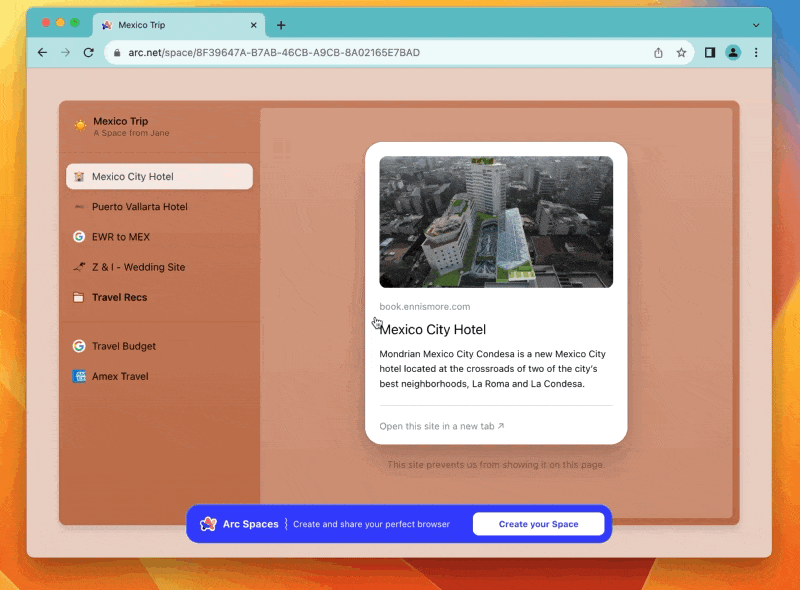
Task: Click the Wedding Site favicon
Action: point(79,267)
